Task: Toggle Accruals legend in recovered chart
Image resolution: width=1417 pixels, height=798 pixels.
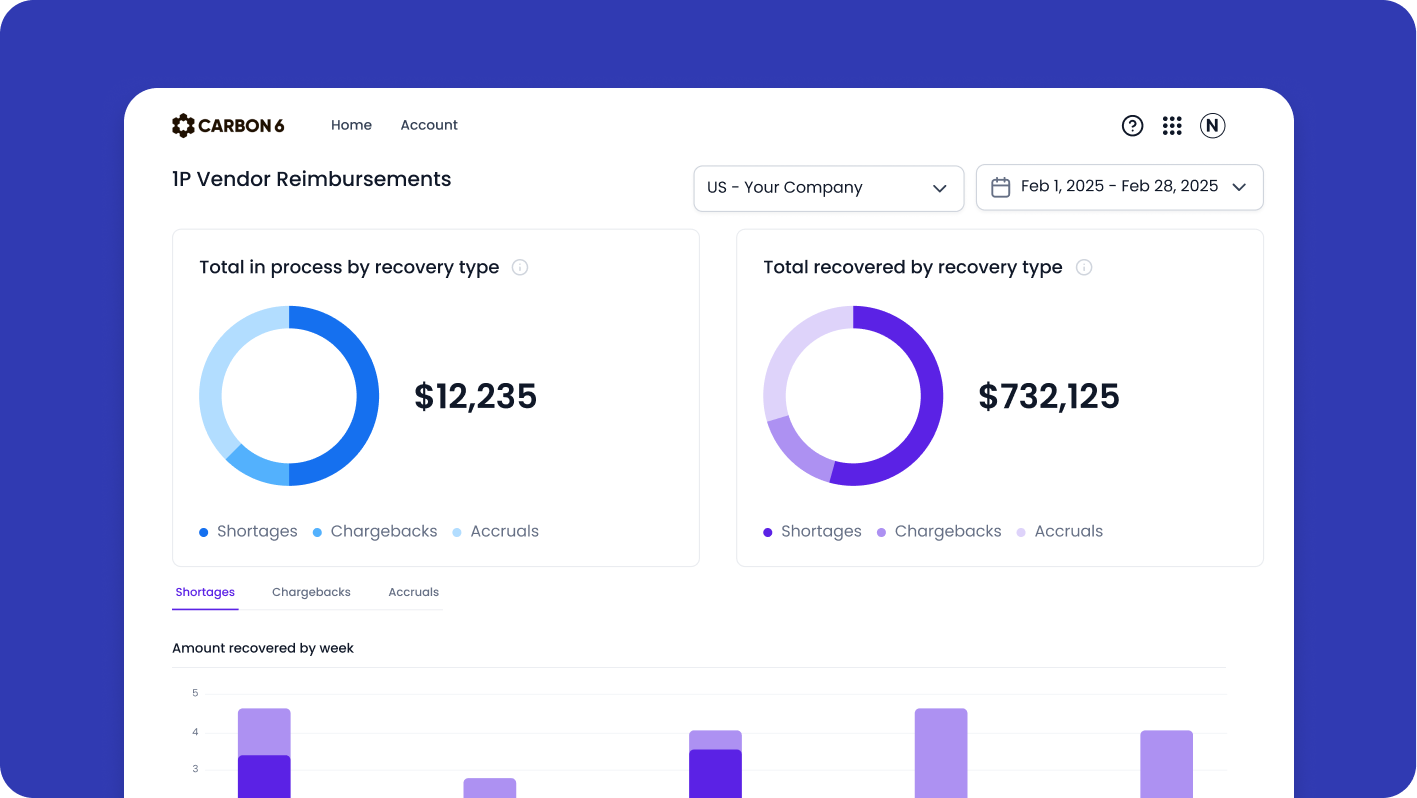Action: click(1060, 531)
